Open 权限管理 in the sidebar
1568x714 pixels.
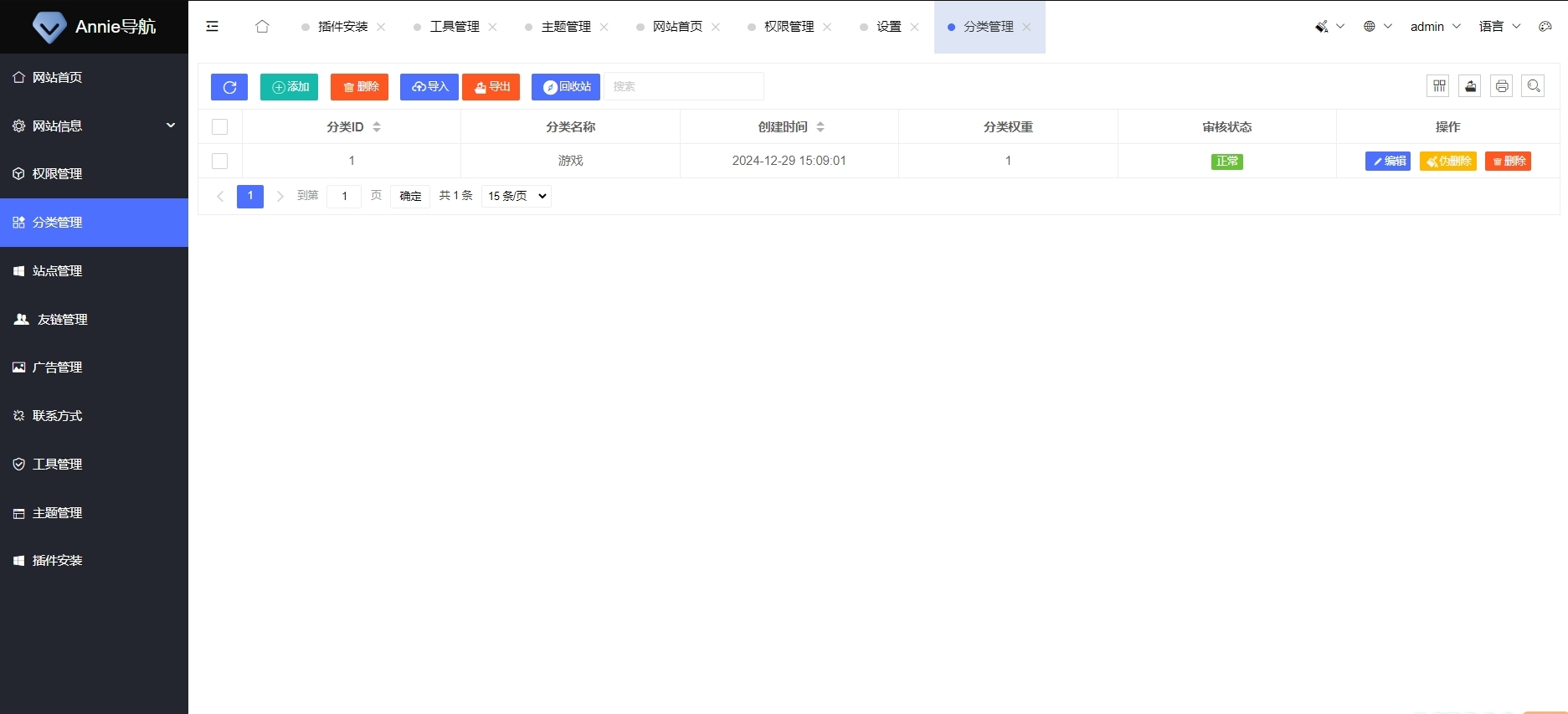(94, 174)
